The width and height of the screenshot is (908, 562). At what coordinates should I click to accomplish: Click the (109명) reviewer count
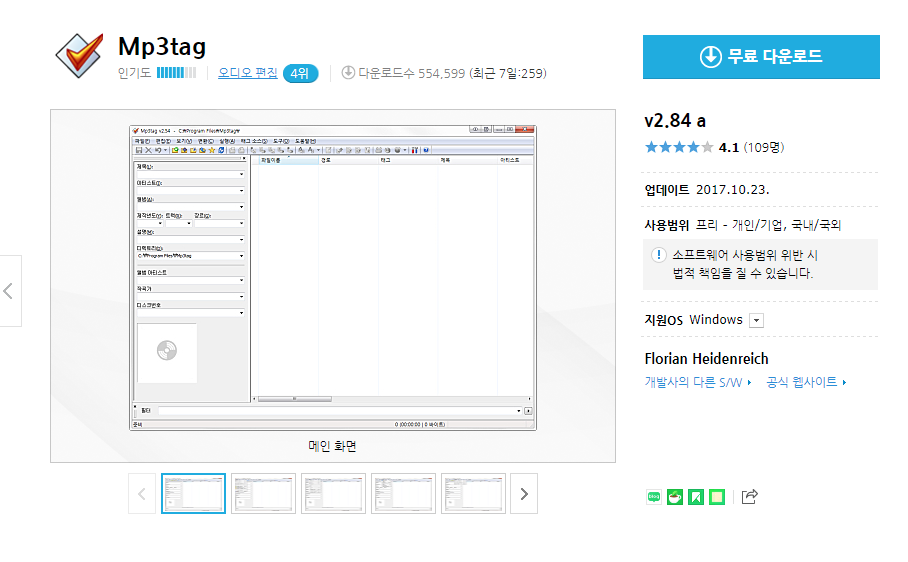[764, 148]
